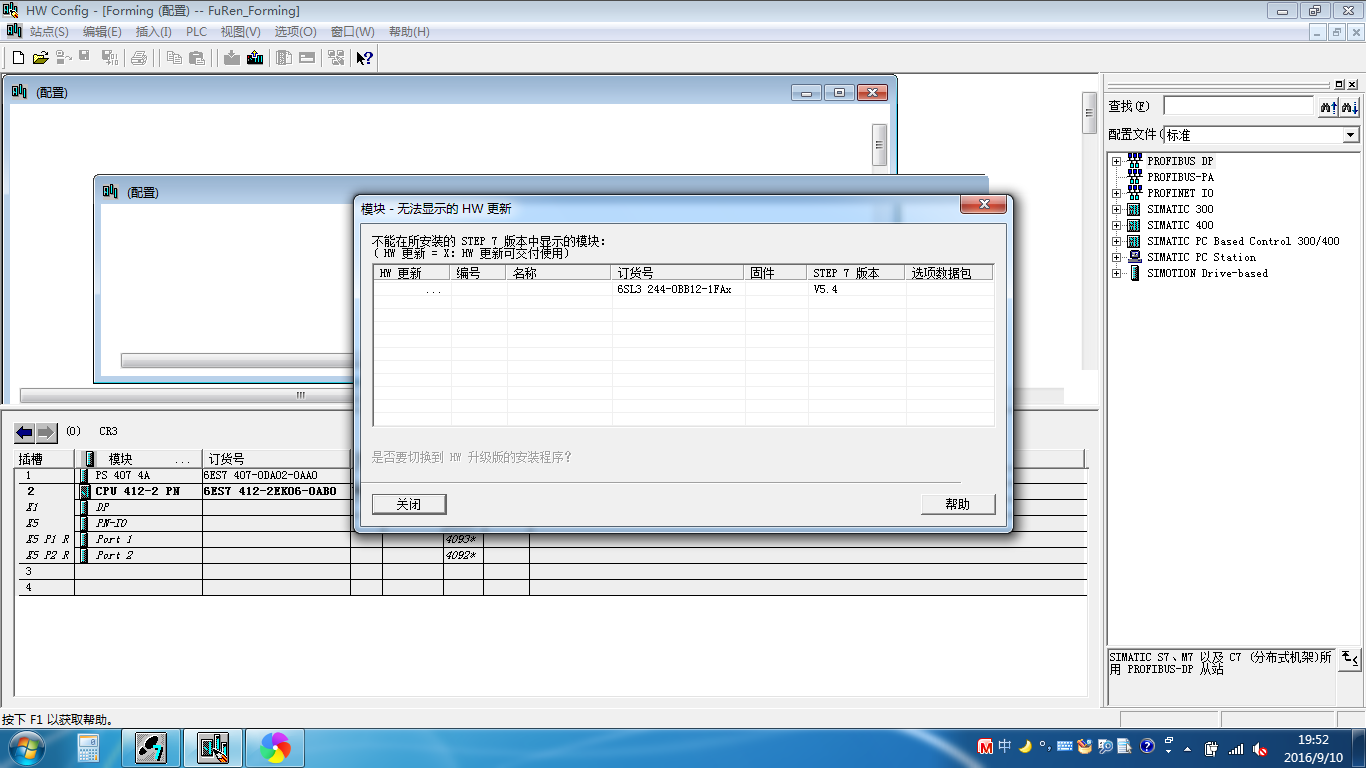
Task: Open the 视图(V) menu
Action: pyautogui.click(x=240, y=32)
